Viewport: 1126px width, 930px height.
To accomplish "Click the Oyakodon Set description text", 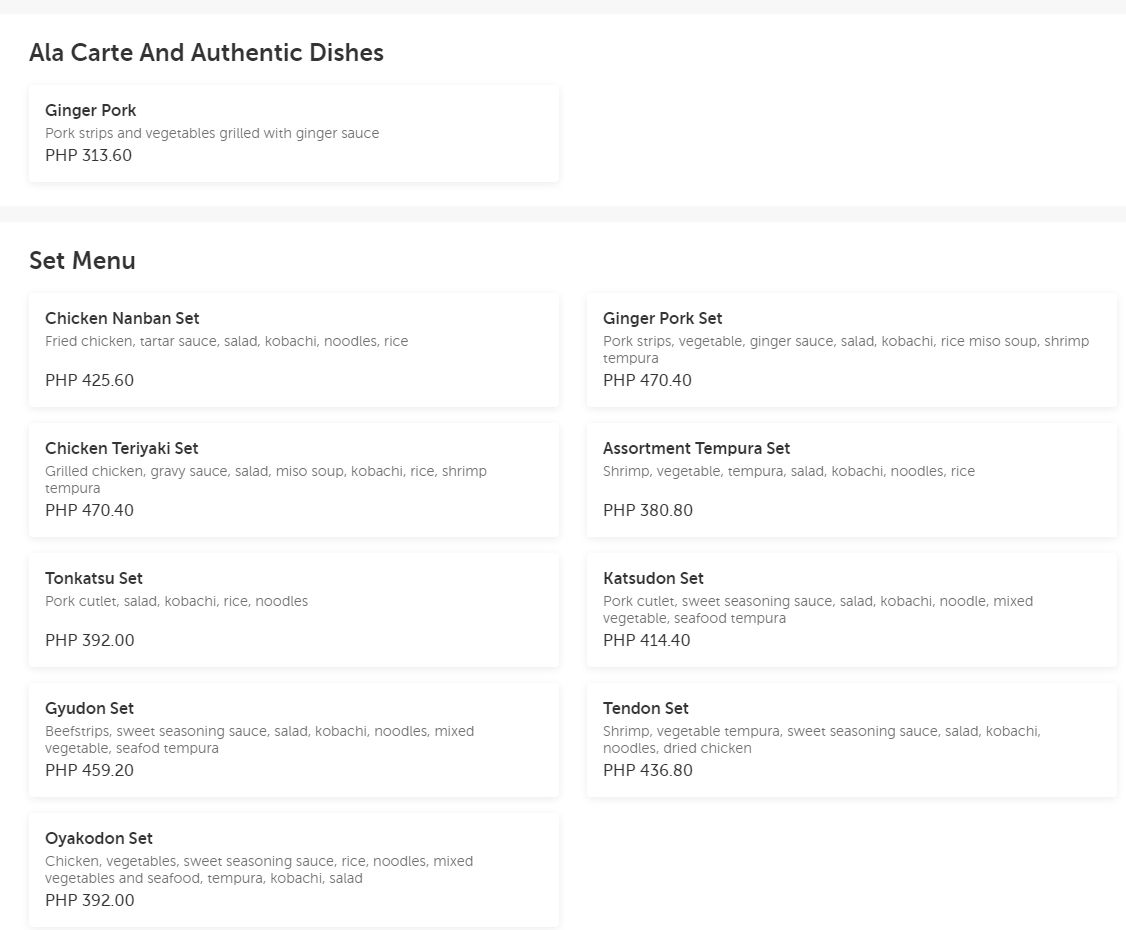I will [258, 870].
